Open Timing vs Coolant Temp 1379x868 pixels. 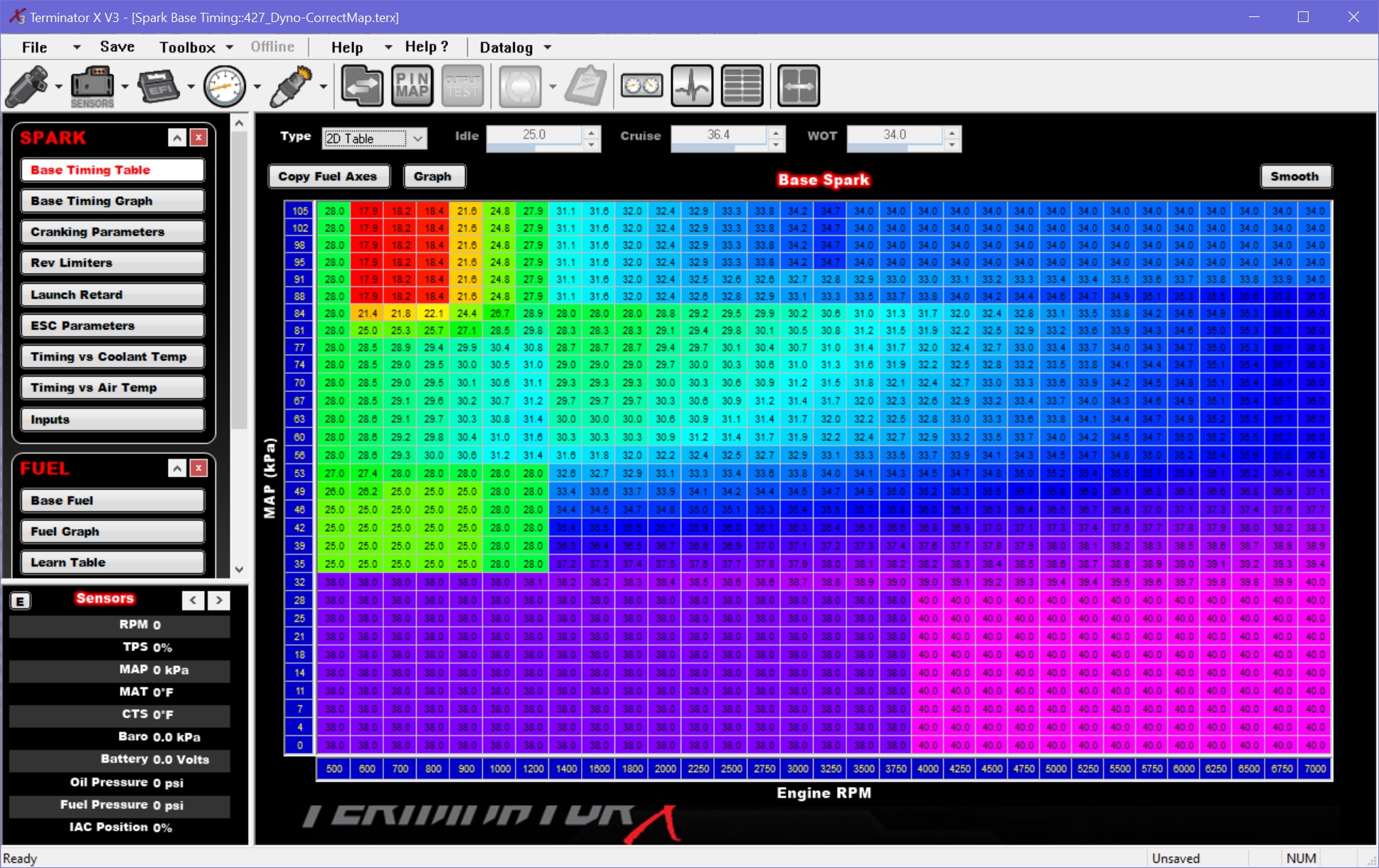tap(112, 357)
